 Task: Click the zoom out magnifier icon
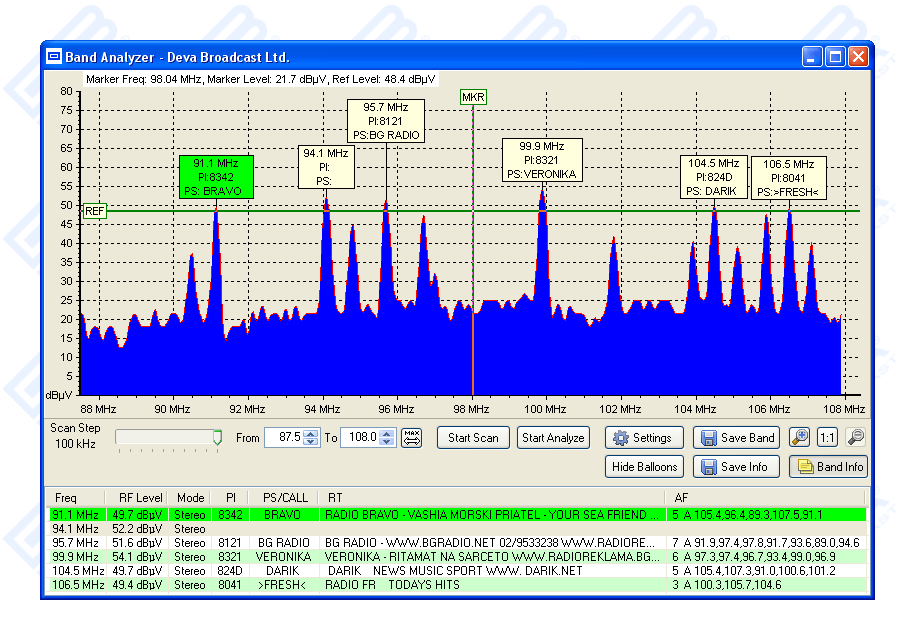[x=855, y=438]
